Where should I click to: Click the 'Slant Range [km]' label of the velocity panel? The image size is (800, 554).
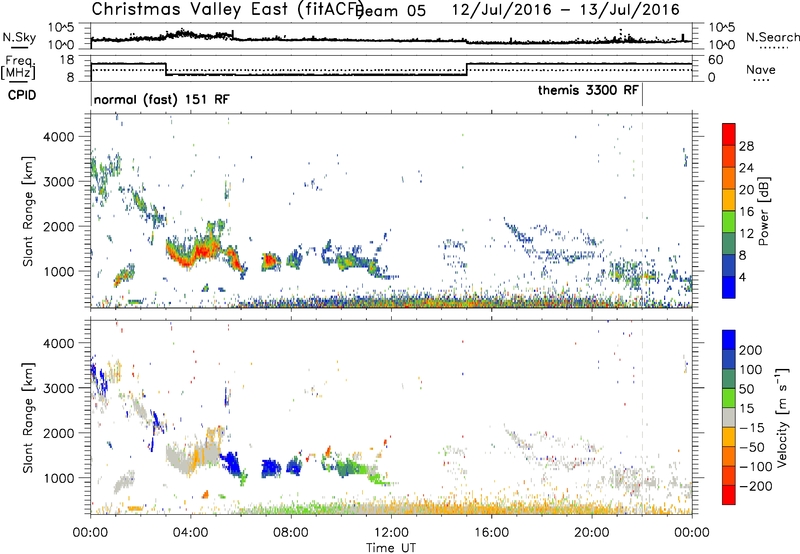click(28, 417)
